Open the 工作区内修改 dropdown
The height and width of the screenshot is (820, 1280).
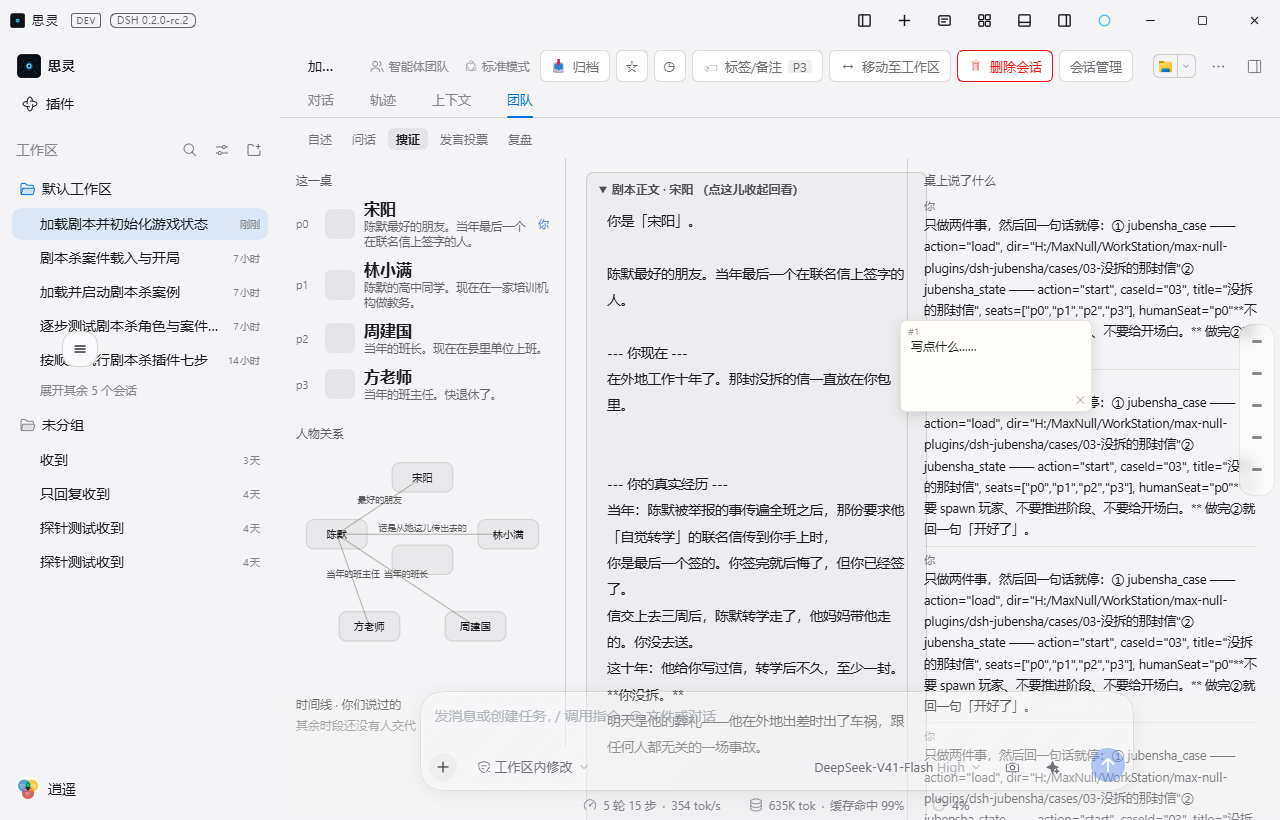532,767
